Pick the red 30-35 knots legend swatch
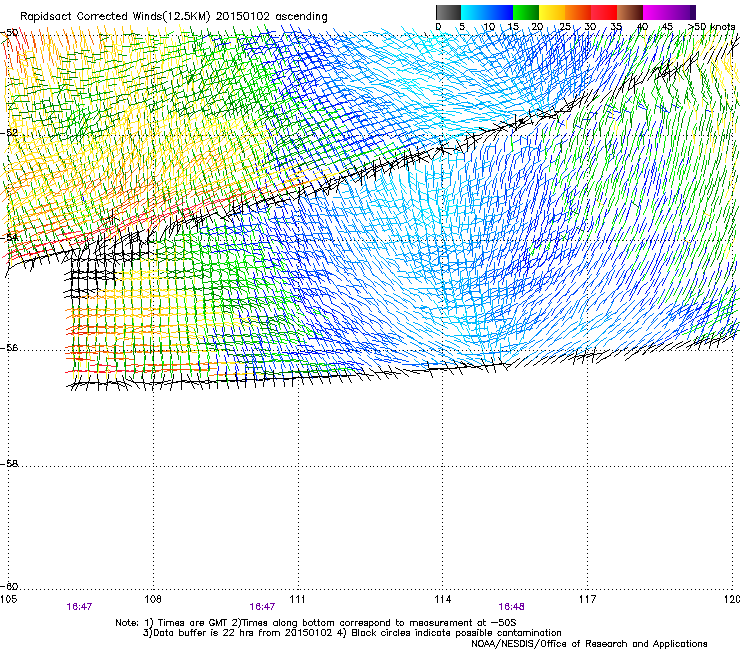 point(604,12)
